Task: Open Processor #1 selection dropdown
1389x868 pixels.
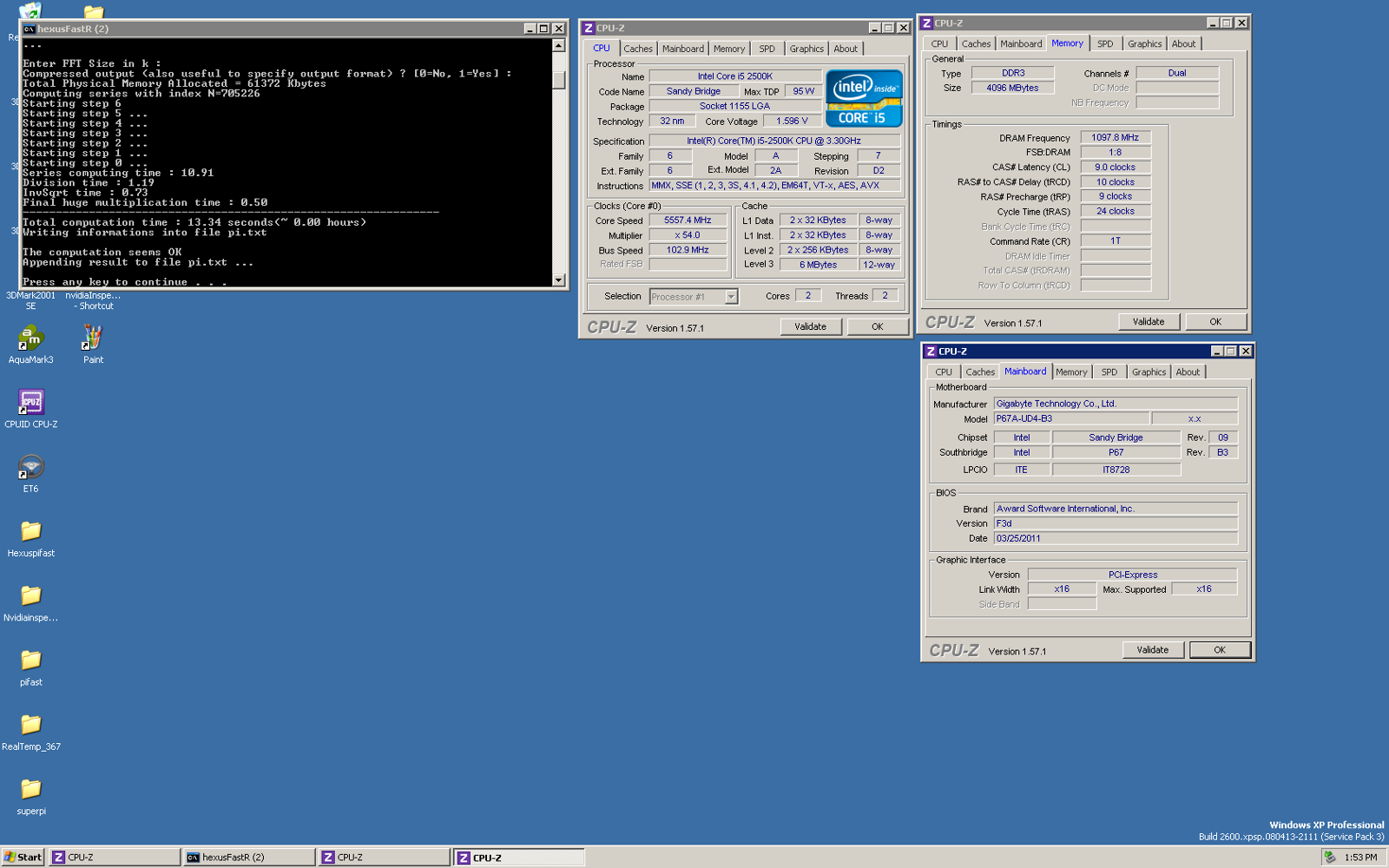Action: (x=731, y=297)
